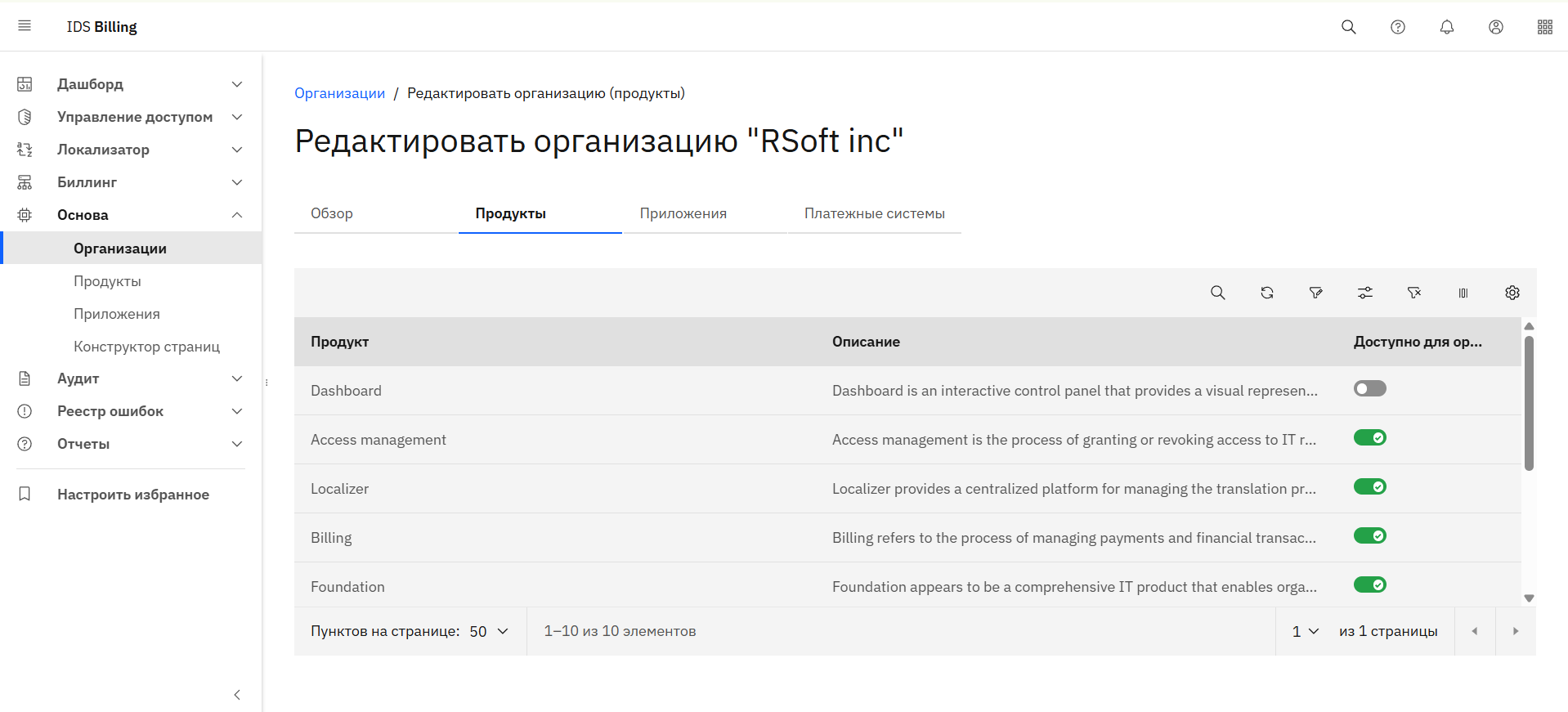Switch to the Приложения tab

[683, 213]
